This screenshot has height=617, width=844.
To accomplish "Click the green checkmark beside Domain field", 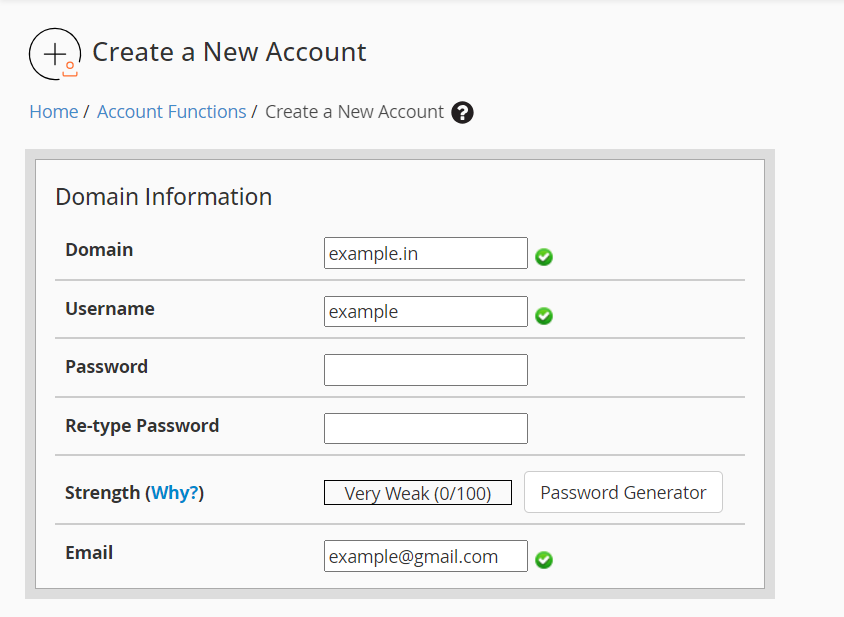I will [544, 257].
